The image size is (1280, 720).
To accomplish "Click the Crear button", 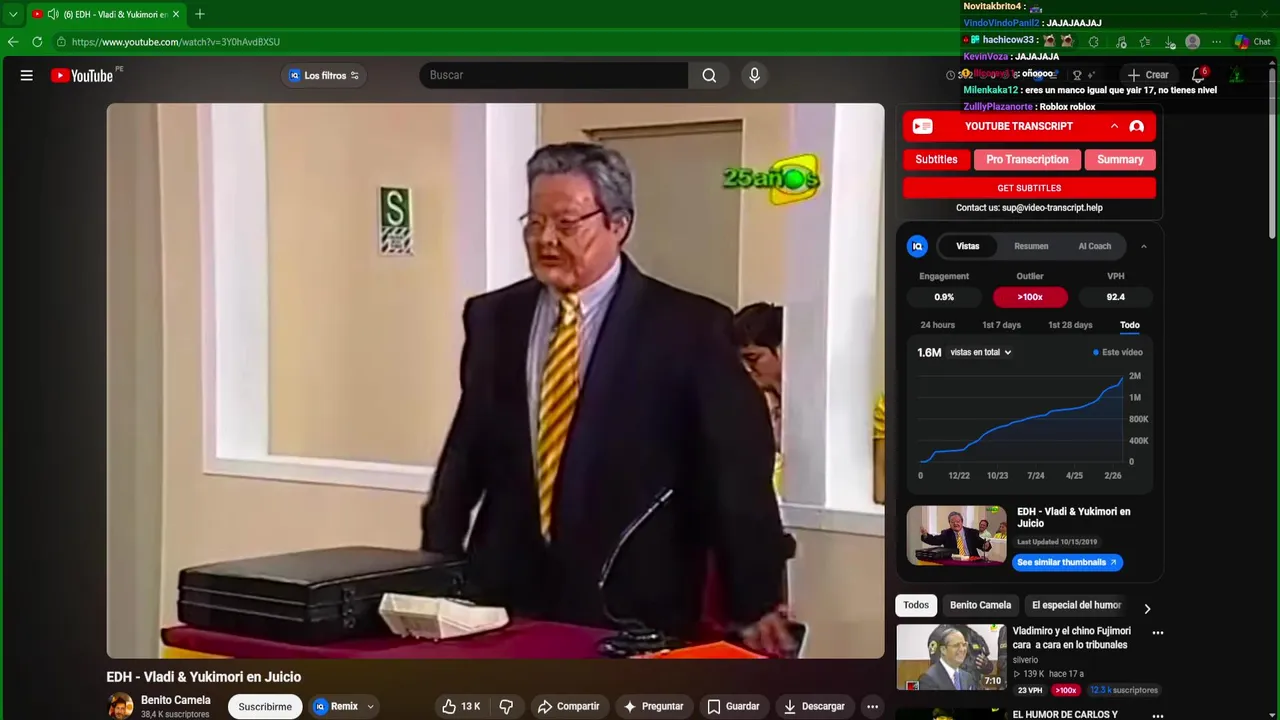I will tap(1148, 75).
